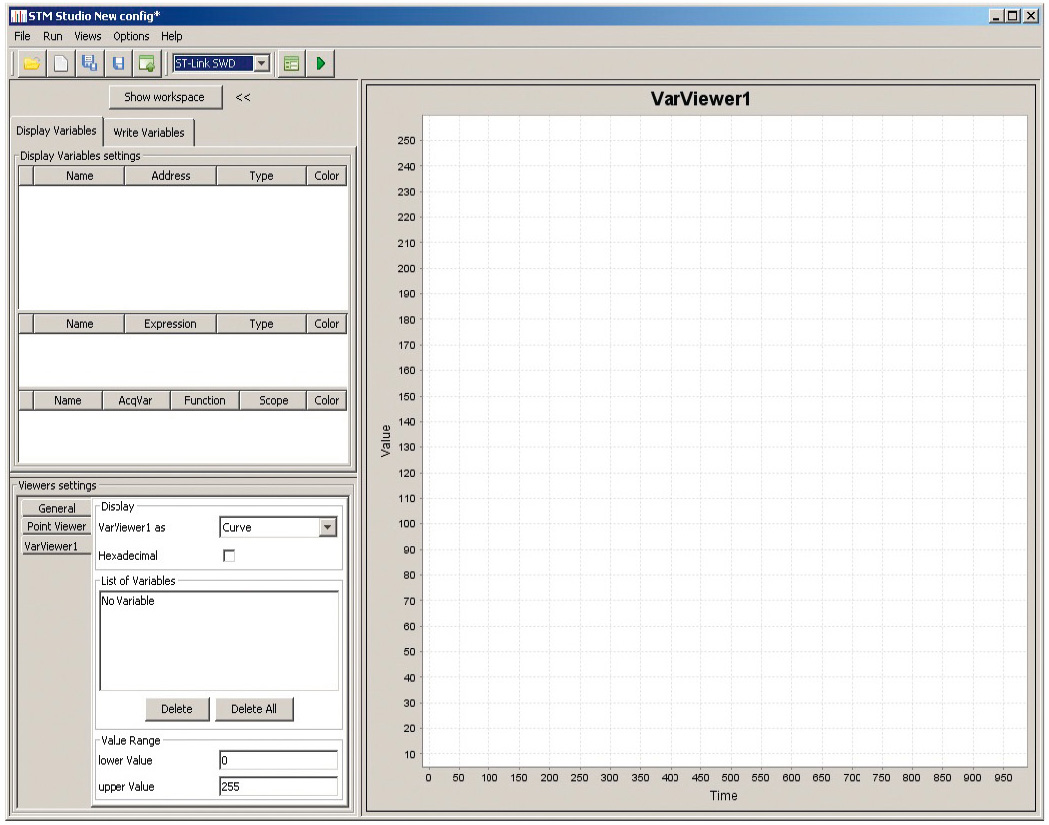Click the Delete button
Screen dimensions: 1049x825
[x=177, y=709]
